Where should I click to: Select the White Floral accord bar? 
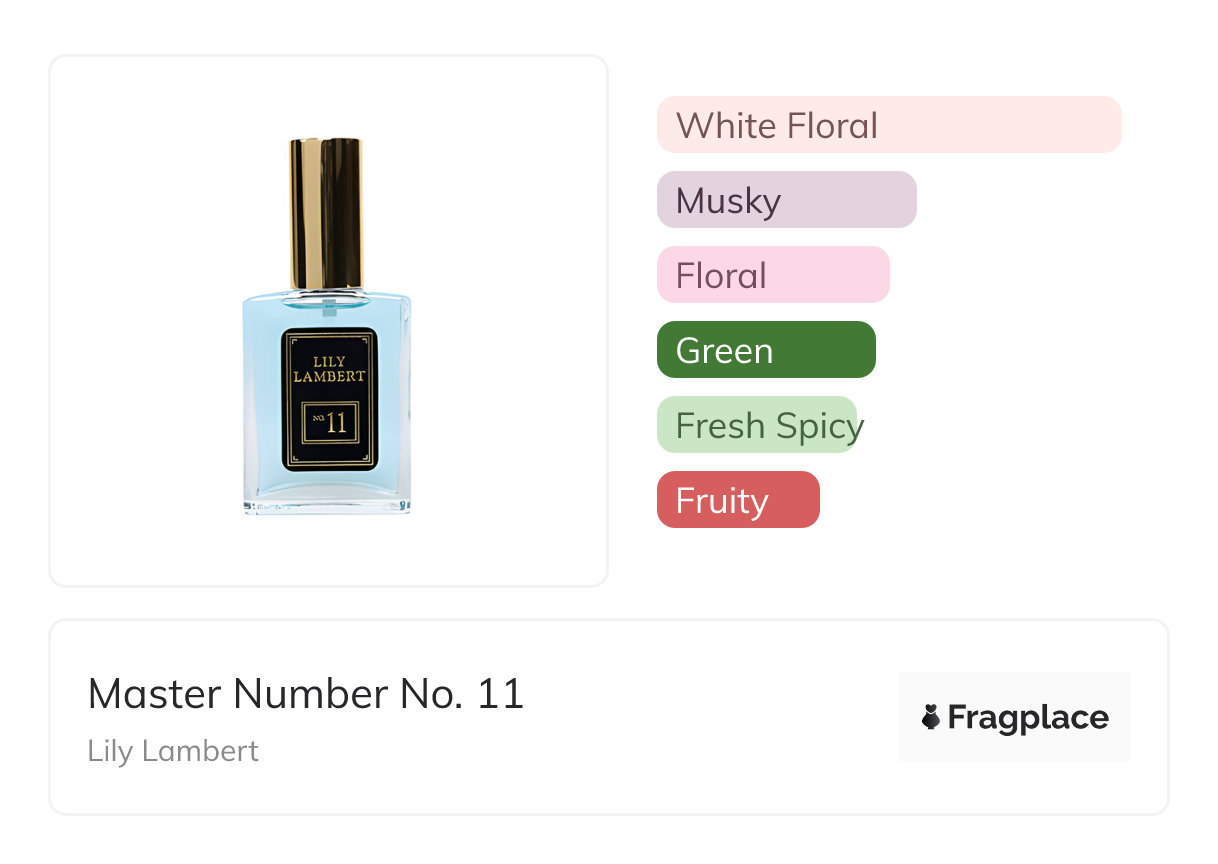click(888, 125)
